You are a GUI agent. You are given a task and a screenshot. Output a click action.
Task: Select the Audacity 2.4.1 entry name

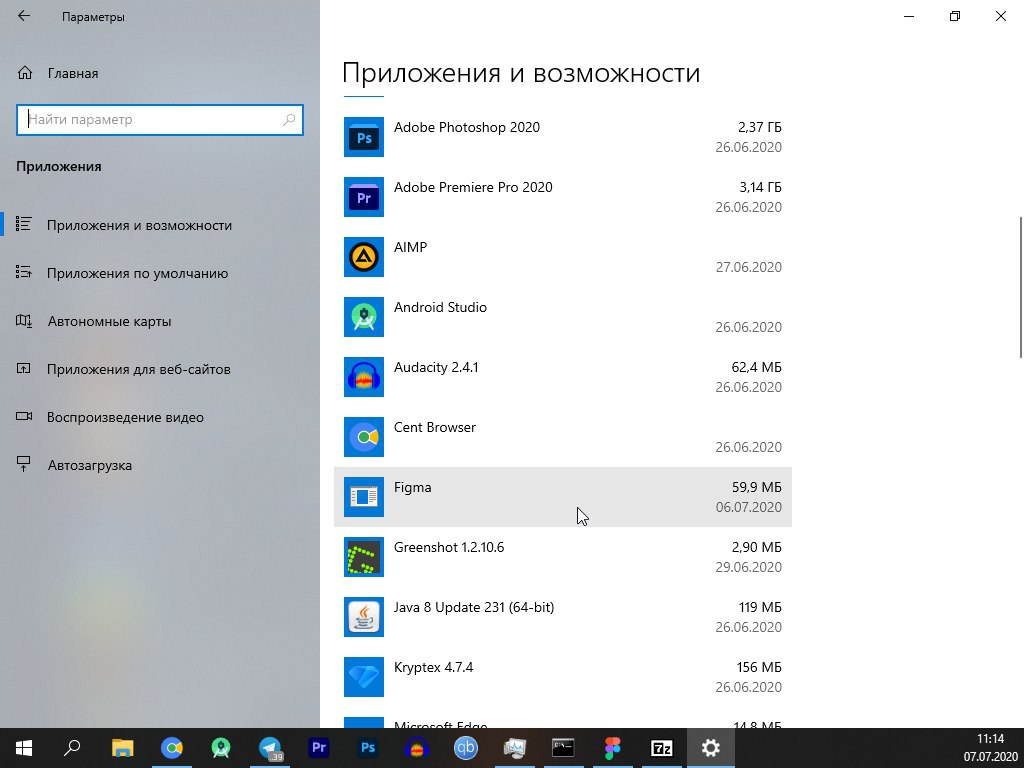point(436,368)
